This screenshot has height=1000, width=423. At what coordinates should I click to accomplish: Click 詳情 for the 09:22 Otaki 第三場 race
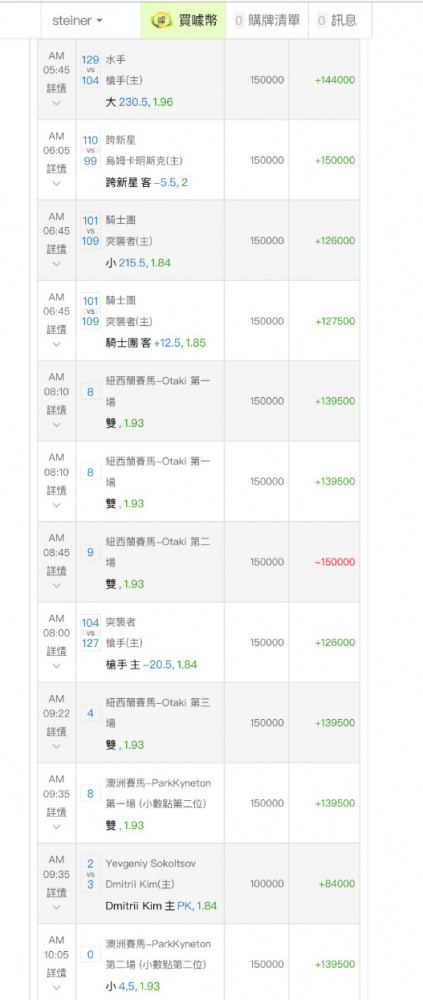point(57,731)
